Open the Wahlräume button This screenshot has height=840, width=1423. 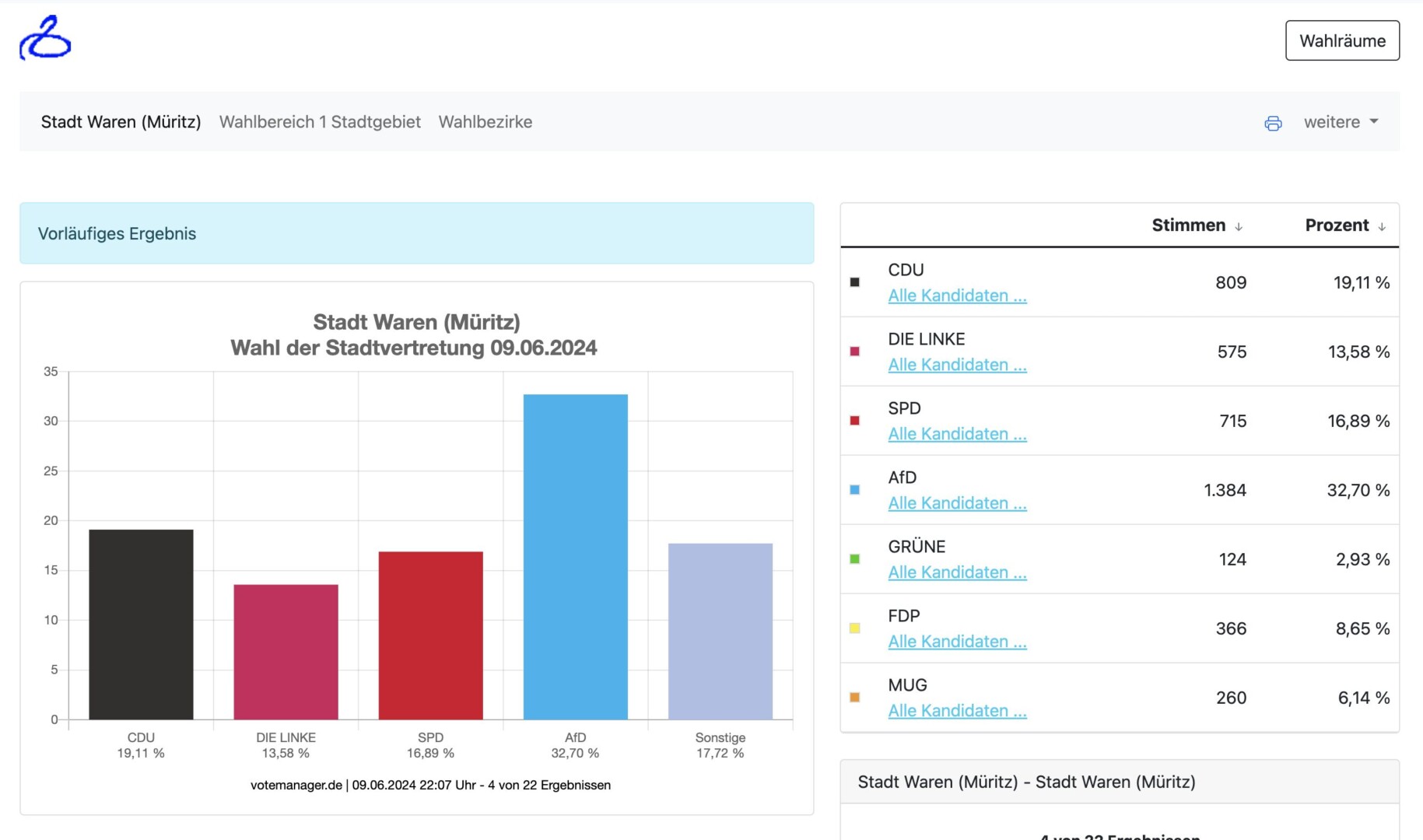1342,40
